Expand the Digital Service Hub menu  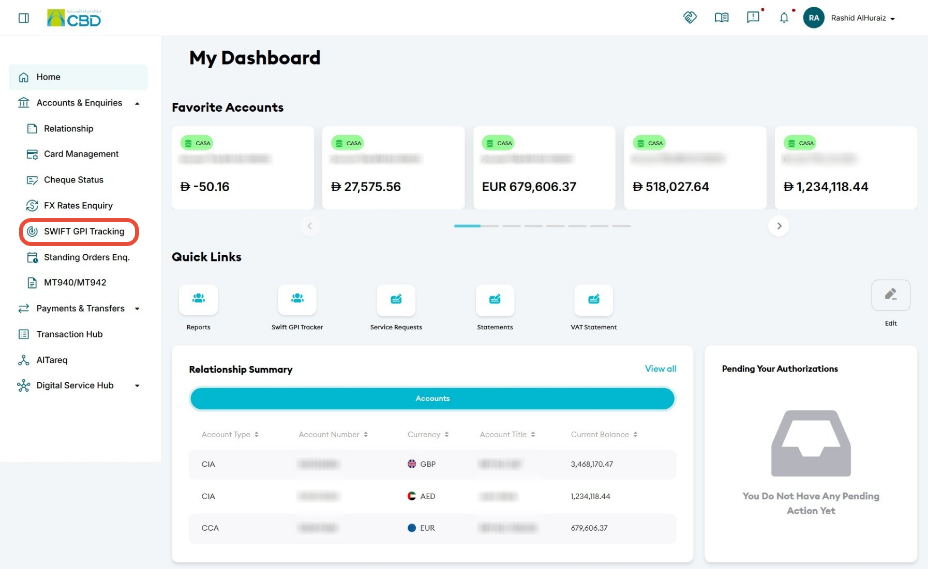[137, 385]
